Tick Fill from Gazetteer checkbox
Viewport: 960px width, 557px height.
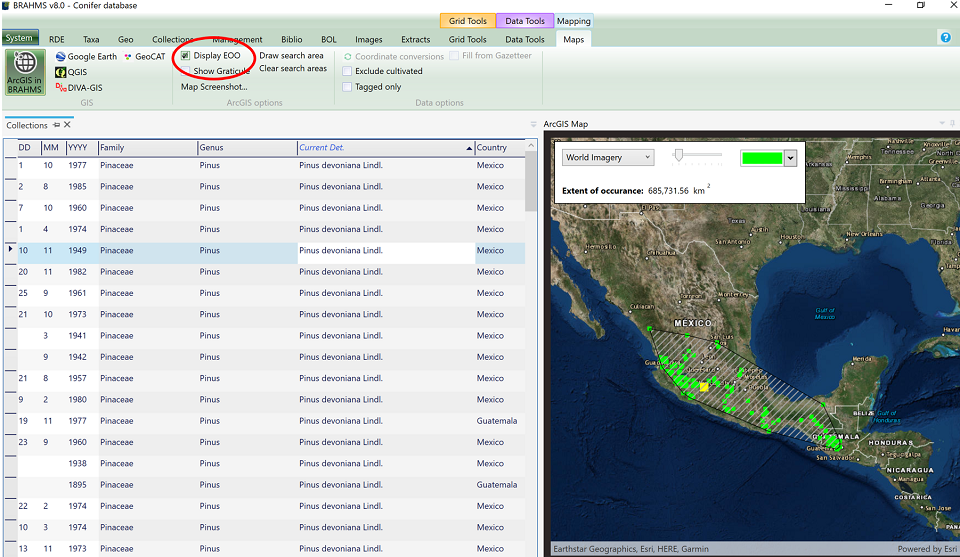pos(454,56)
